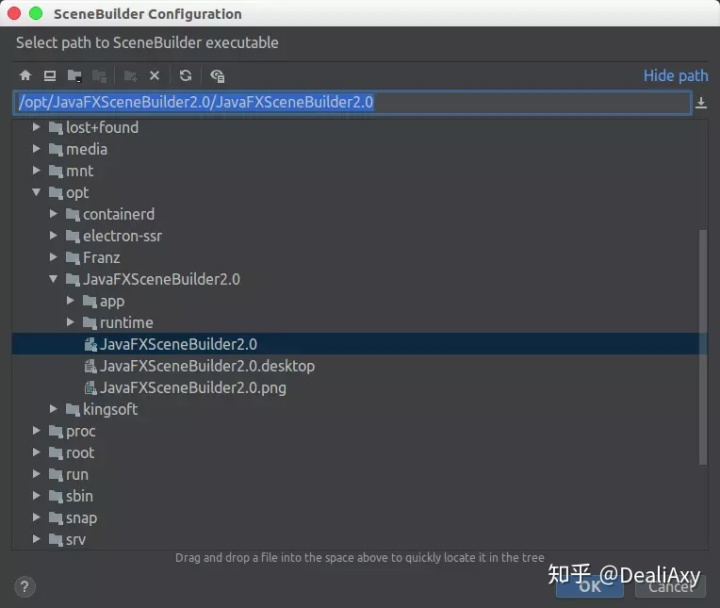This screenshot has height=608, width=720.
Task: Select the srv folder row
Action: (x=359, y=539)
